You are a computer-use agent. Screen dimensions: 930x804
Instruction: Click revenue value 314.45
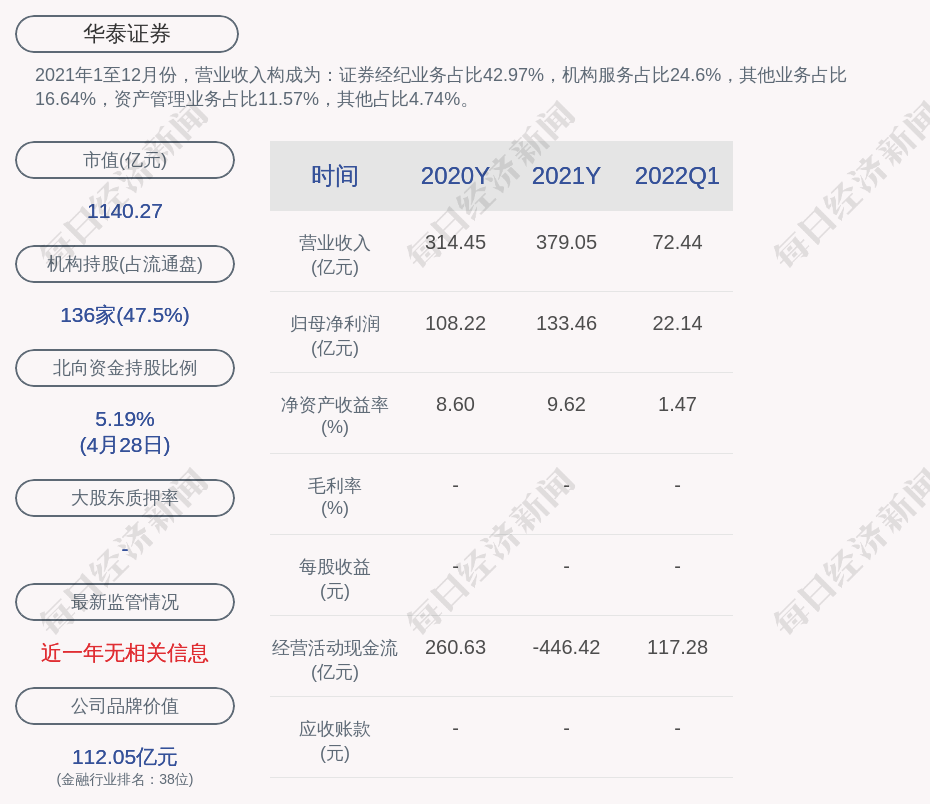456,243
